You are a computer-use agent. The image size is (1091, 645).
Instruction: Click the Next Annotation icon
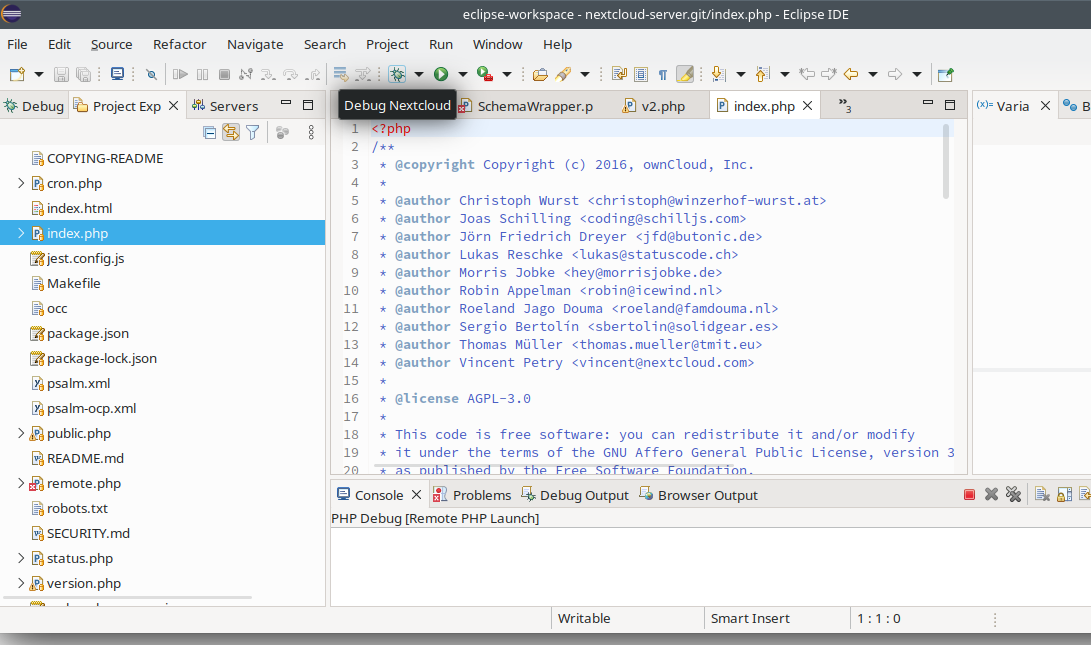click(719, 74)
